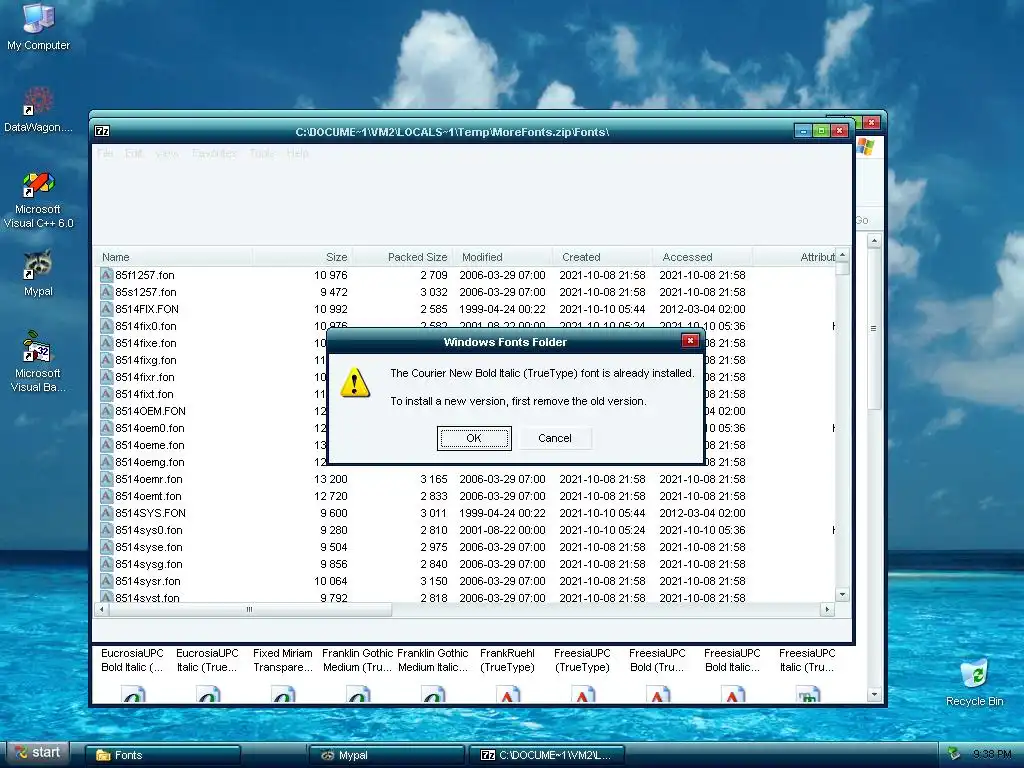Select EucrosiaUPC Bold Italic in Fonts window
The height and width of the screenshot is (768, 1024).
point(133,660)
